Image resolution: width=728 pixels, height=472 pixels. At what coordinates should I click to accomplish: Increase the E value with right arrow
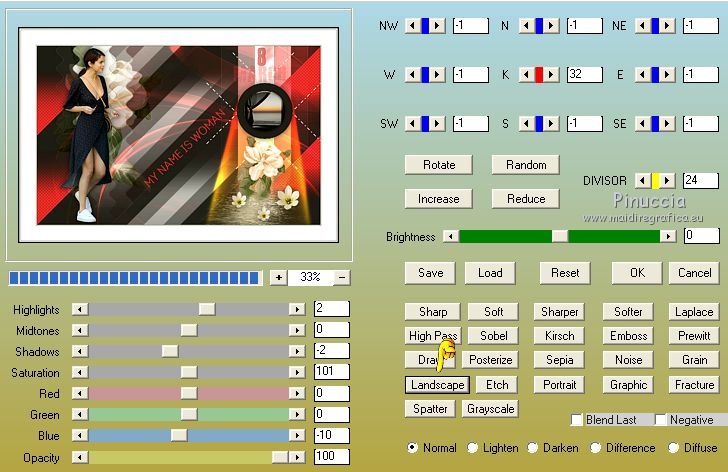tap(668, 74)
